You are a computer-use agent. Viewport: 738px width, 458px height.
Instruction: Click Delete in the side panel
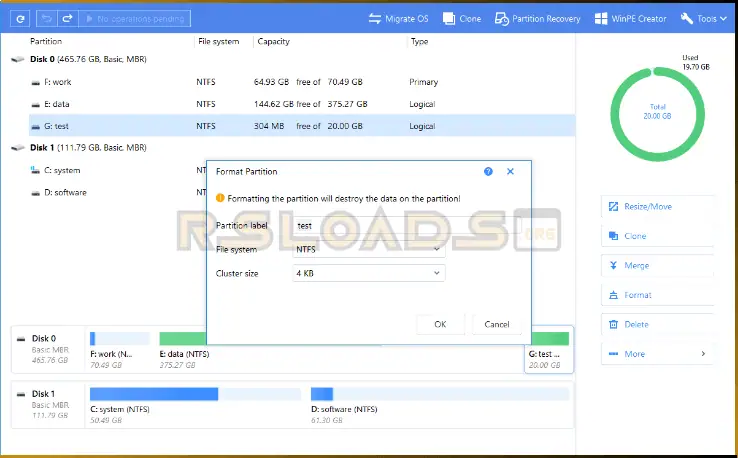657,324
